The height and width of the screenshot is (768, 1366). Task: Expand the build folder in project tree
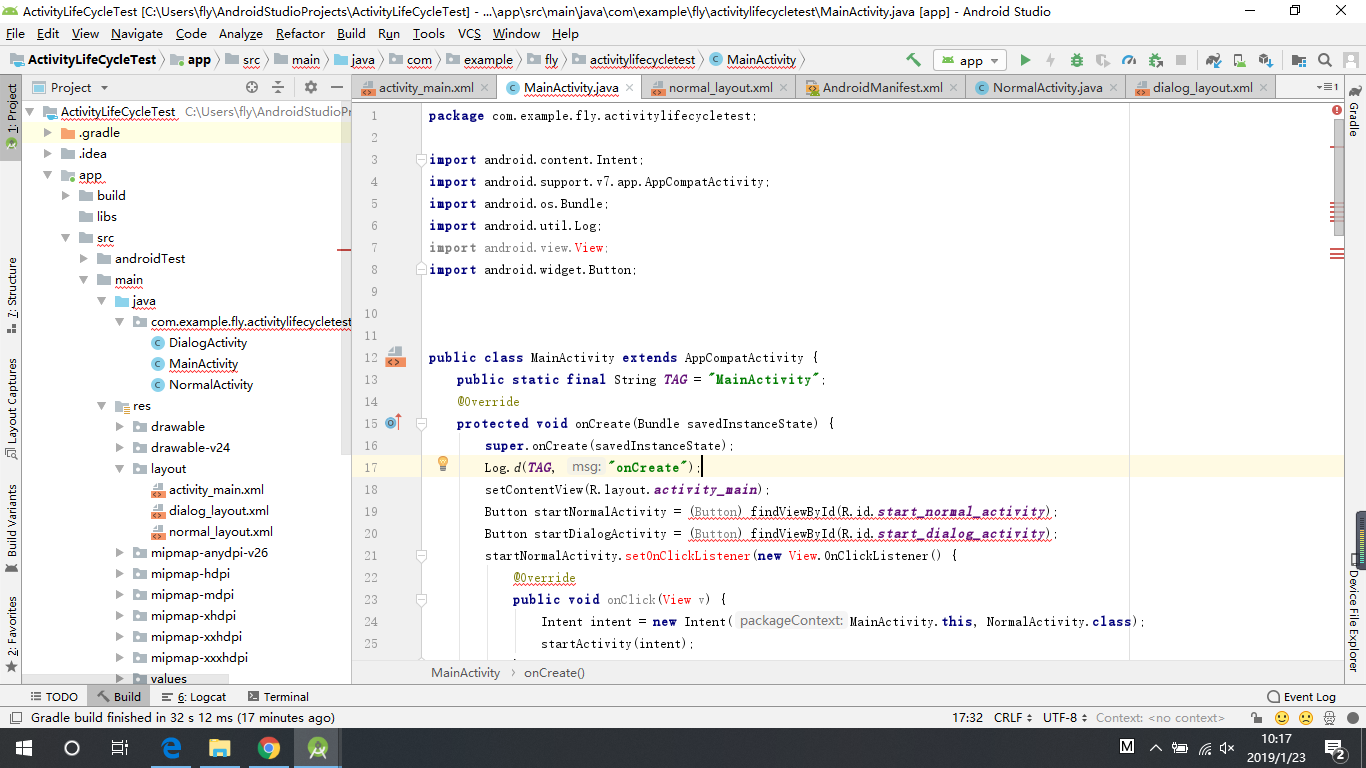click(65, 196)
